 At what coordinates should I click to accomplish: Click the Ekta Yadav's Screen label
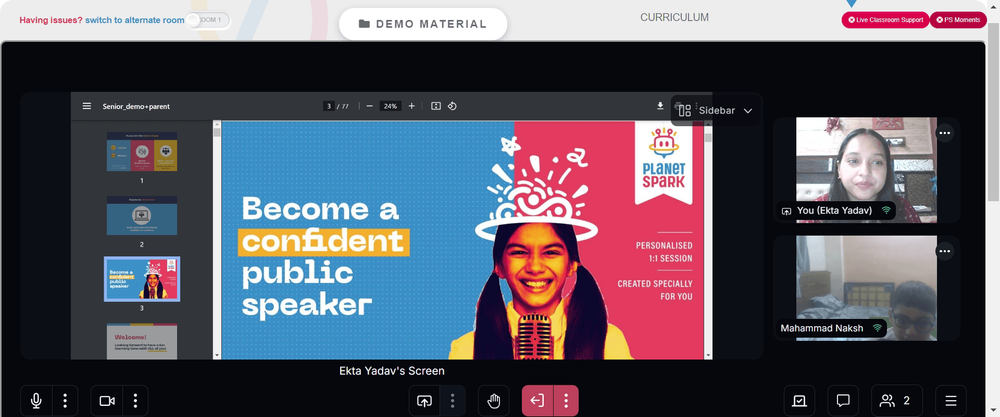tap(392, 370)
